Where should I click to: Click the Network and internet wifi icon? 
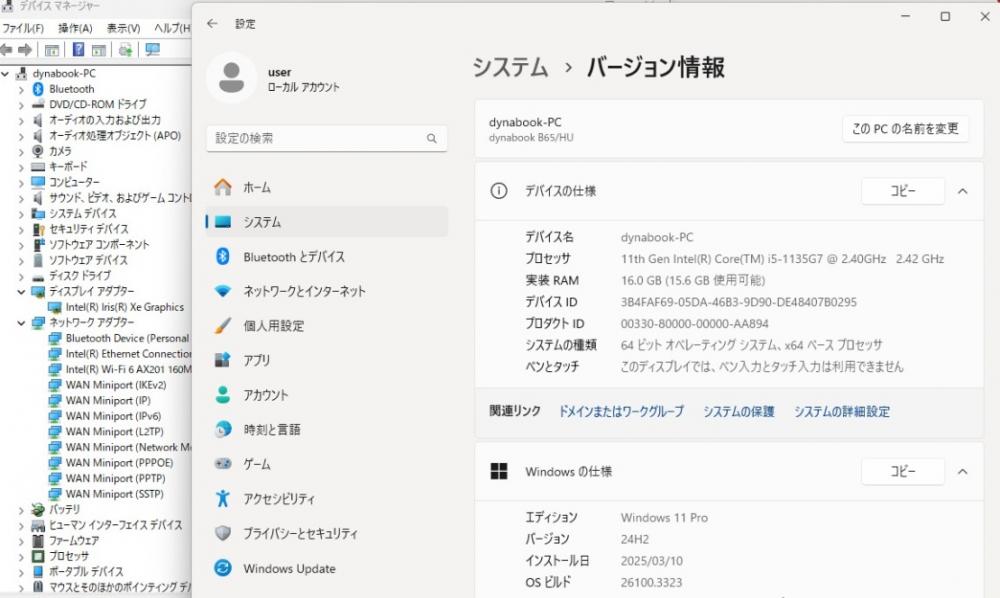click(223, 291)
